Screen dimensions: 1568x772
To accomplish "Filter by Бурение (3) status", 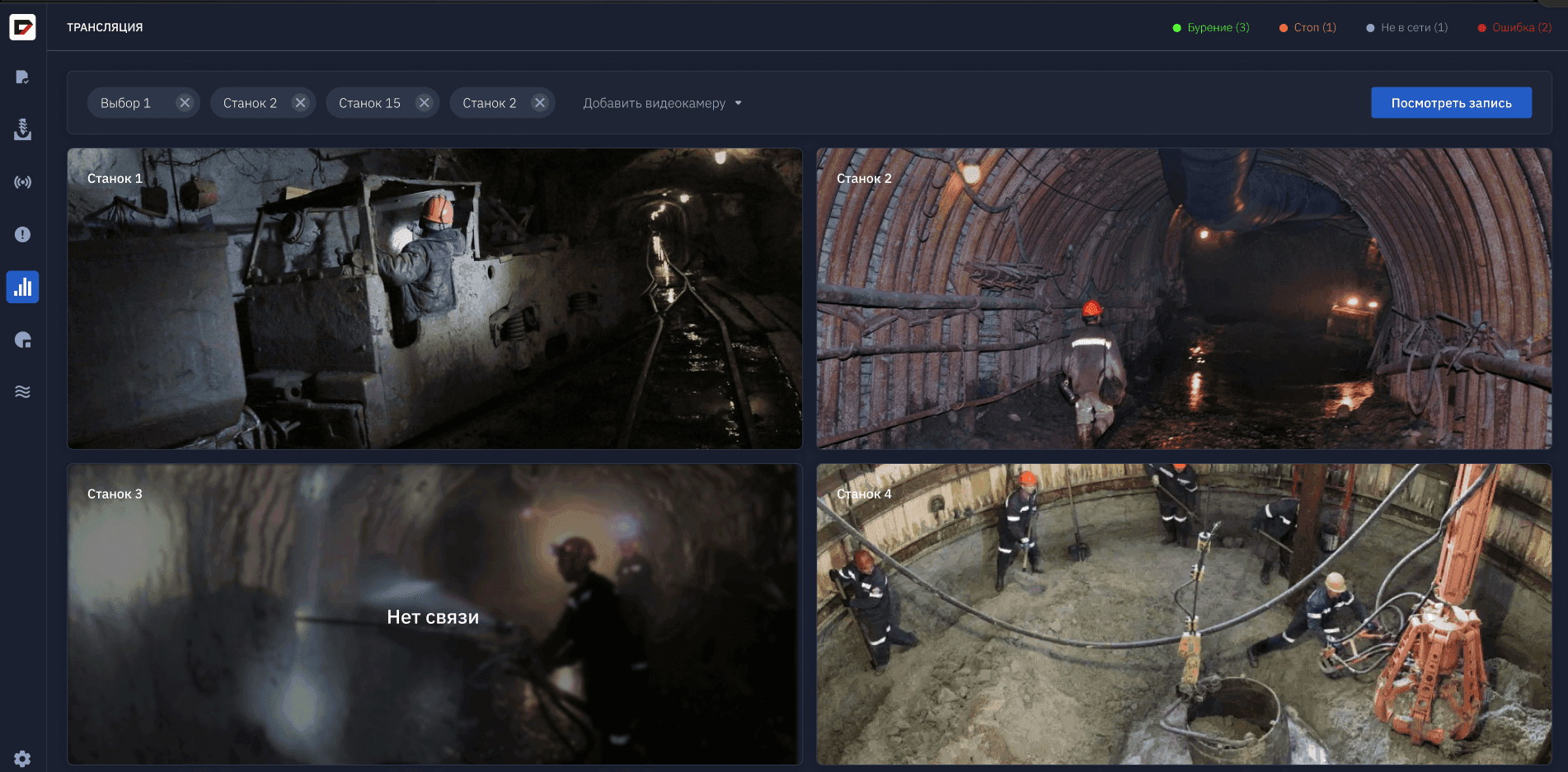I will tap(1211, 28).
